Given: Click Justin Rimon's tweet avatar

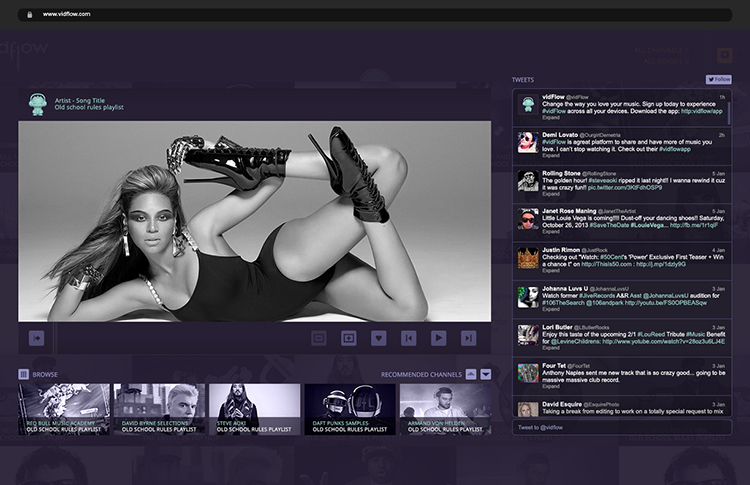Looking at the screenshot, I should pyautogui.click(x=528, y=258).
